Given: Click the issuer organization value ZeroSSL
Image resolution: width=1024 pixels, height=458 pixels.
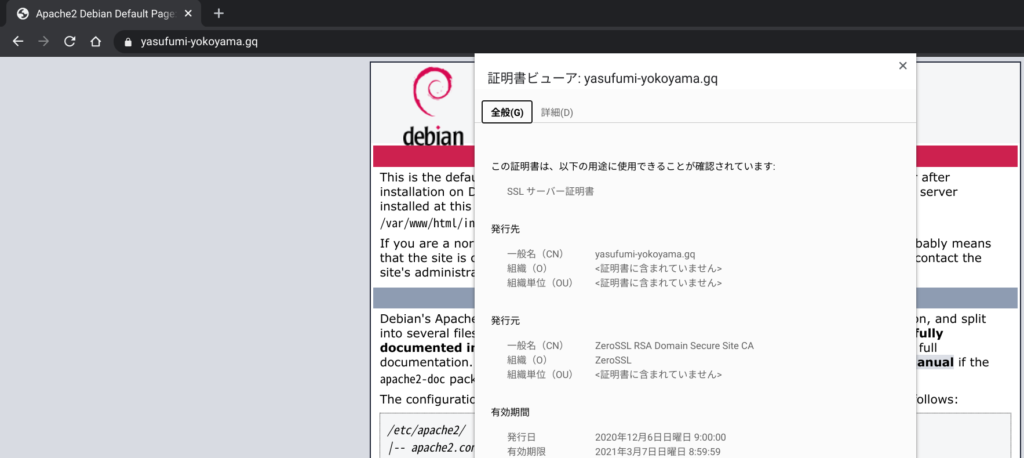Looking at the screenshot, I should click(x=613, y=360).
